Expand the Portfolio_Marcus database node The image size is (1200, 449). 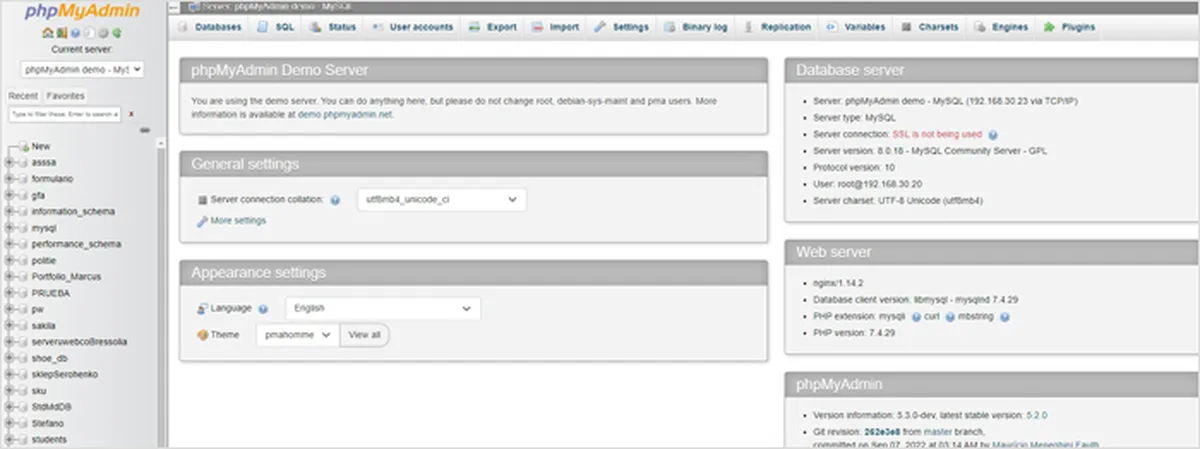click(x=9, y=276)
